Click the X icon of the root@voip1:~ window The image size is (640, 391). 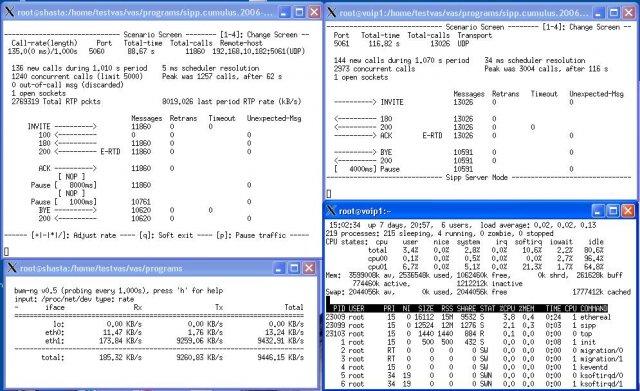[331, 211]
